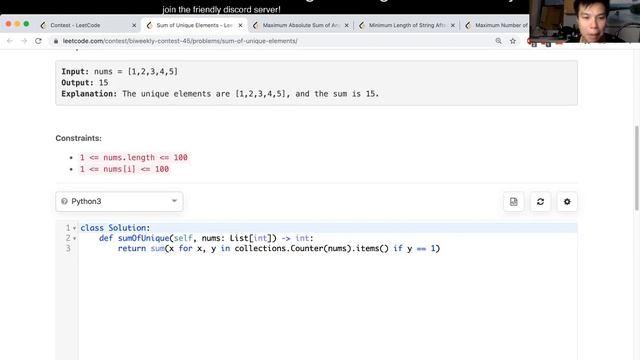The width and height of the screenshot is (640, 360).
Task: Click line number 3 in the editor gutter
Action: 68,248
